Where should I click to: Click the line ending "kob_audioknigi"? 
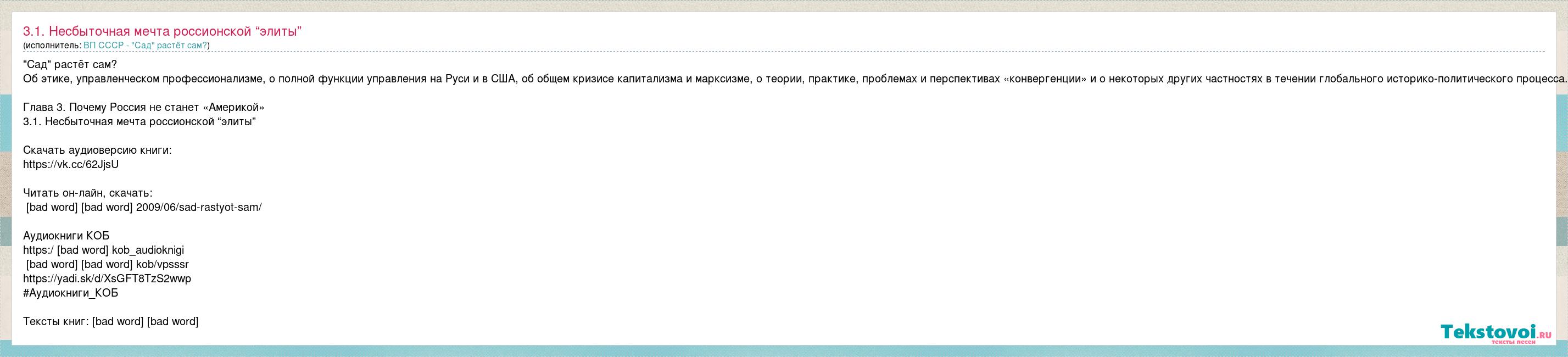[x=103, y=250]
